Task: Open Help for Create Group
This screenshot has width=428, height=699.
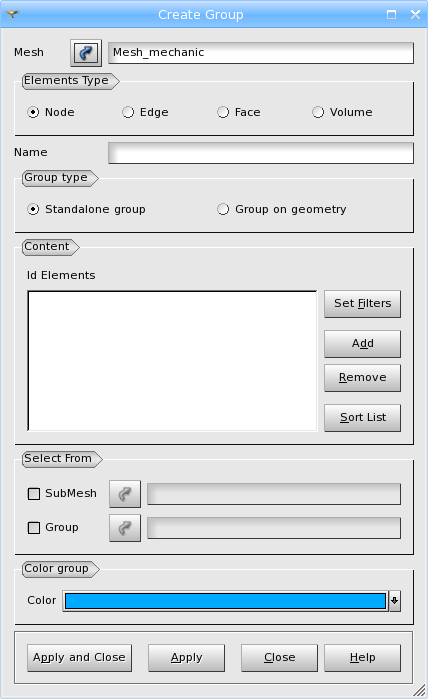Action: (362, 658)
